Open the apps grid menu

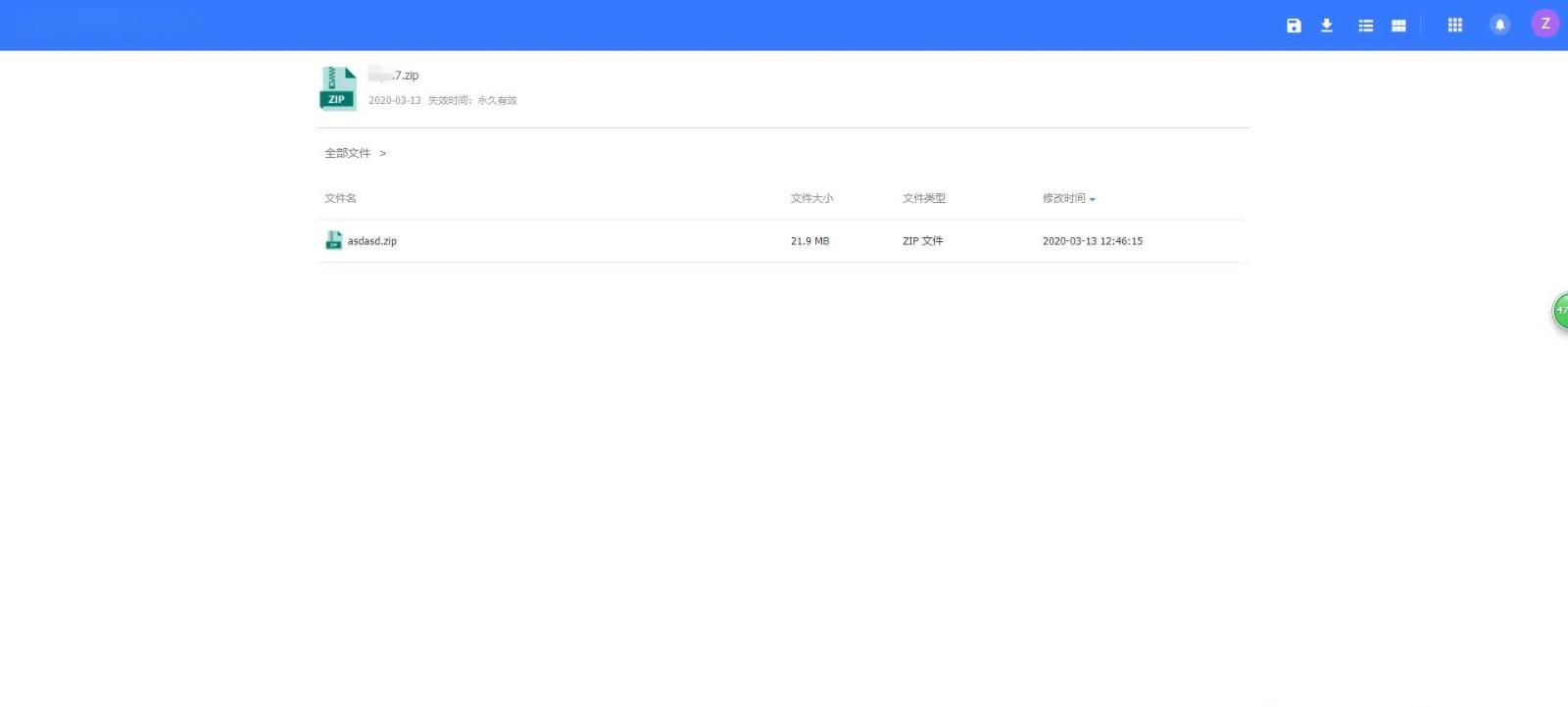pos(1454,25)
